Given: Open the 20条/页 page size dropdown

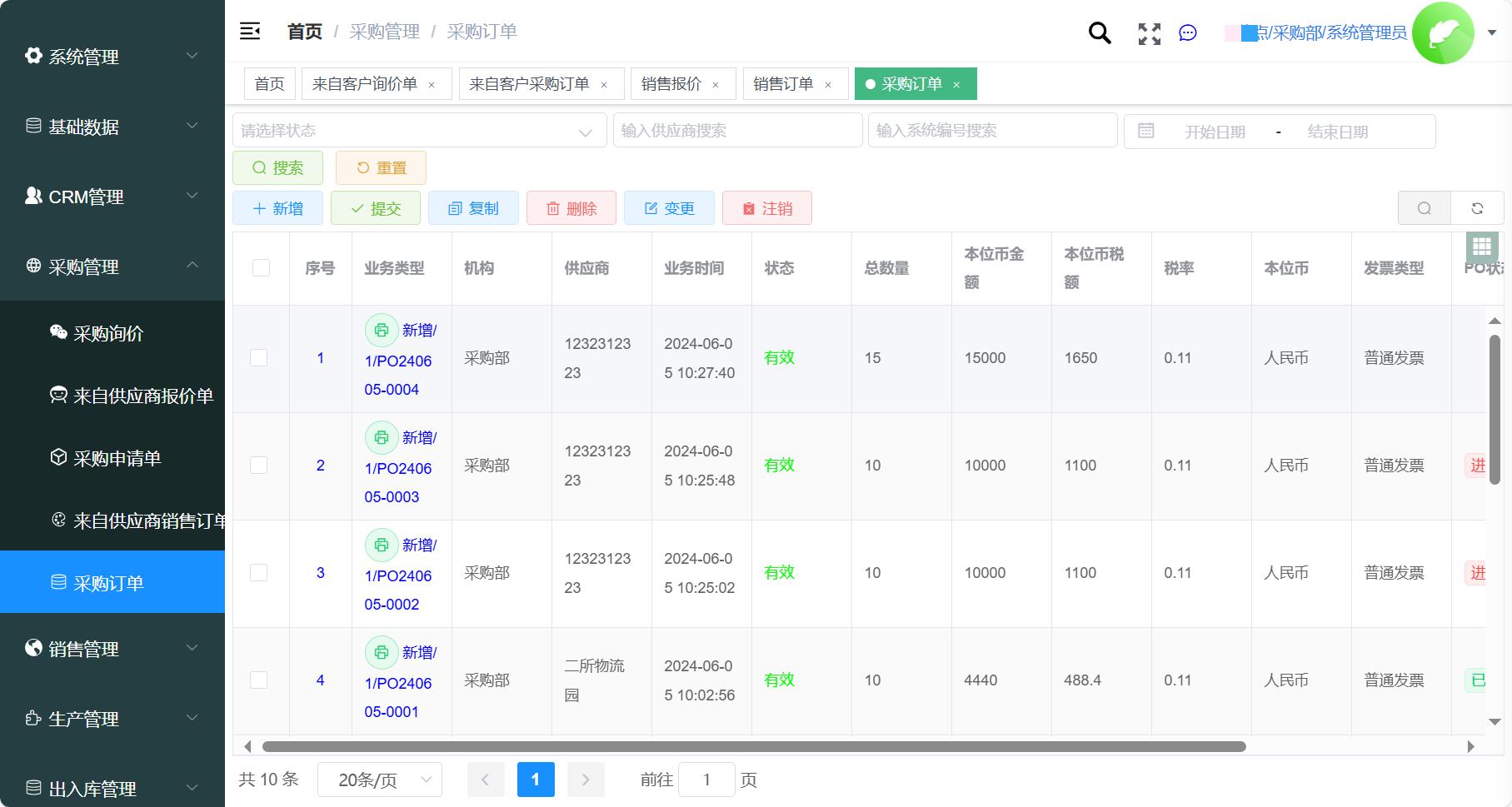Looking at the screenshot, I should tap(380, 780).
